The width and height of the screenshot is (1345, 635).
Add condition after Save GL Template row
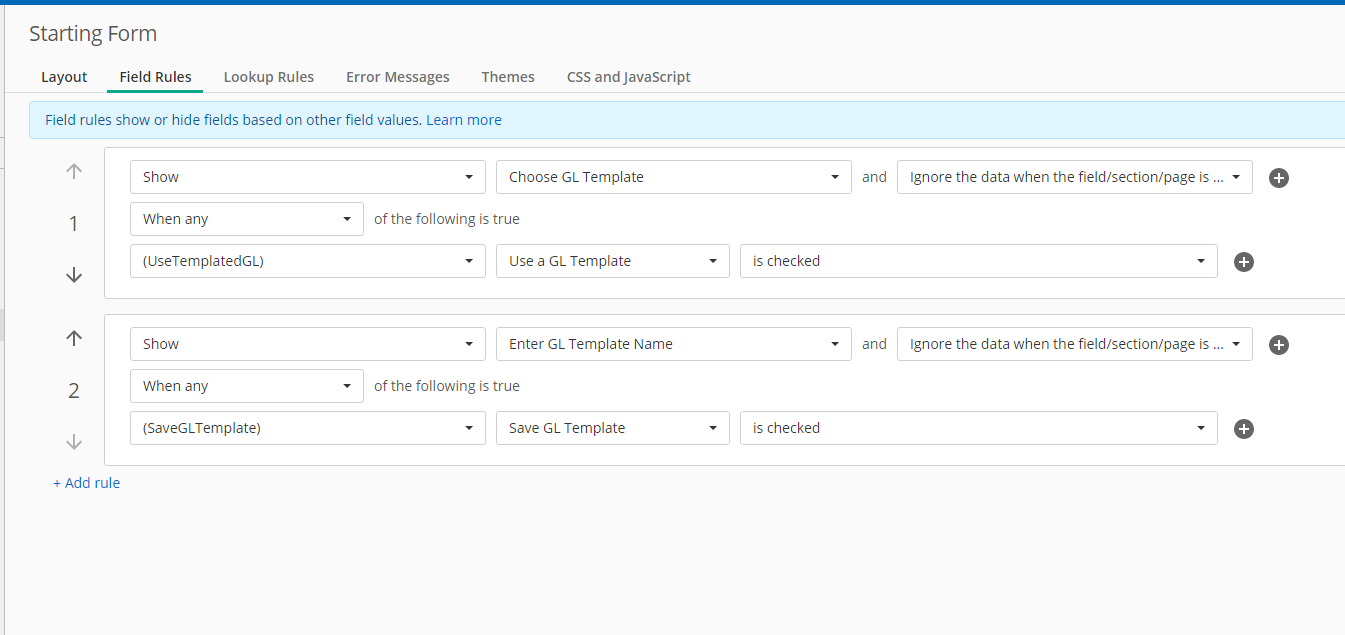tap(1244, 429)
